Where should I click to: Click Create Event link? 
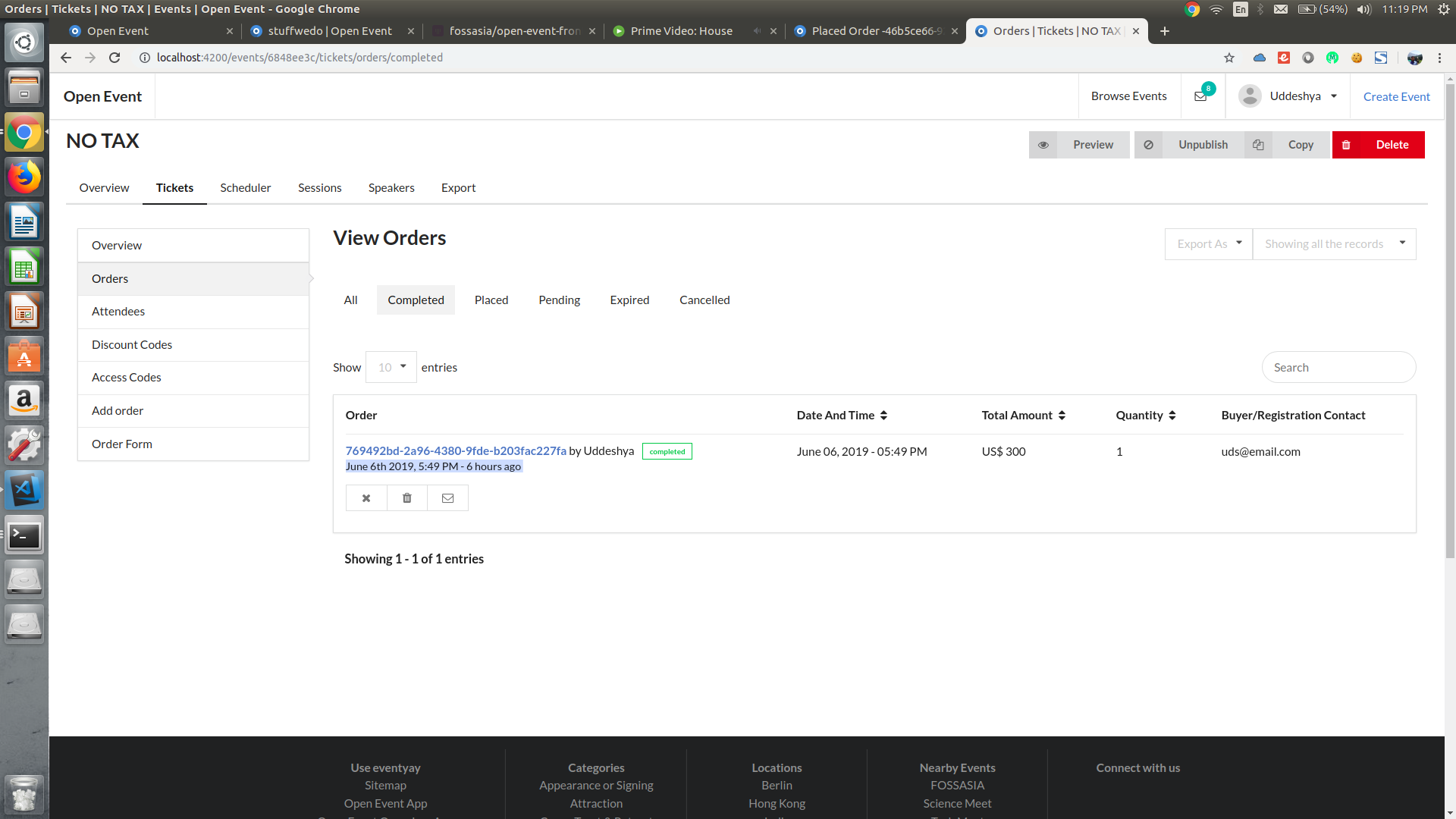1396,96
